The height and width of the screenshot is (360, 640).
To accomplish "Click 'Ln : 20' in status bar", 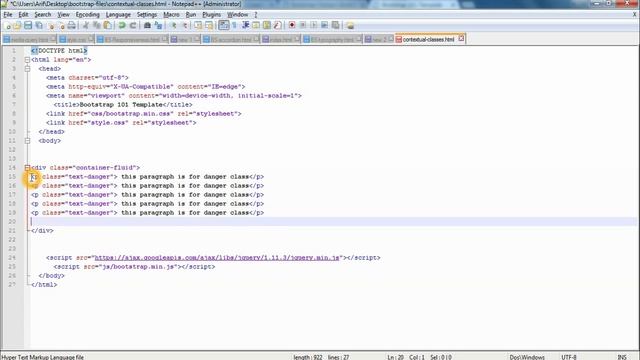I will tap(396, 357).
